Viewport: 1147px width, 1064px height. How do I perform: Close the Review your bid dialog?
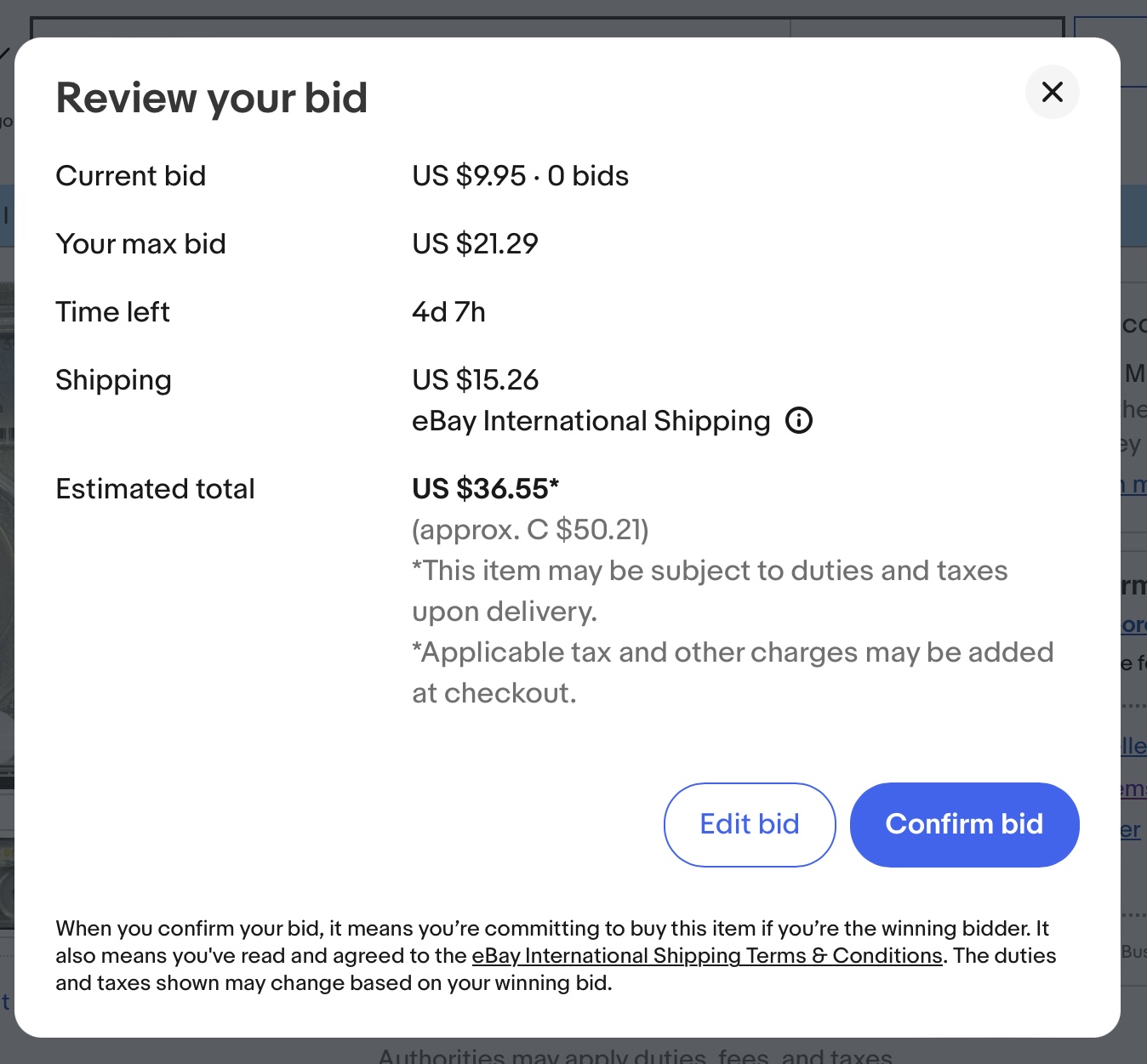coord(1053,92)
